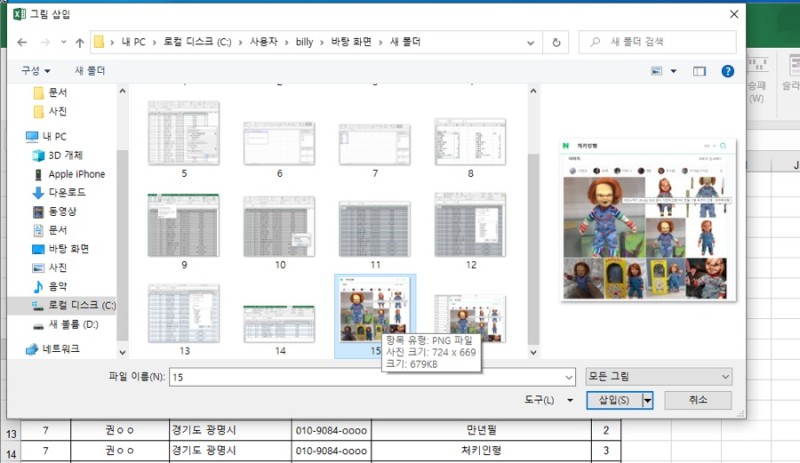
Task: Open 다운로드 folder
Action: pos(59,192)
